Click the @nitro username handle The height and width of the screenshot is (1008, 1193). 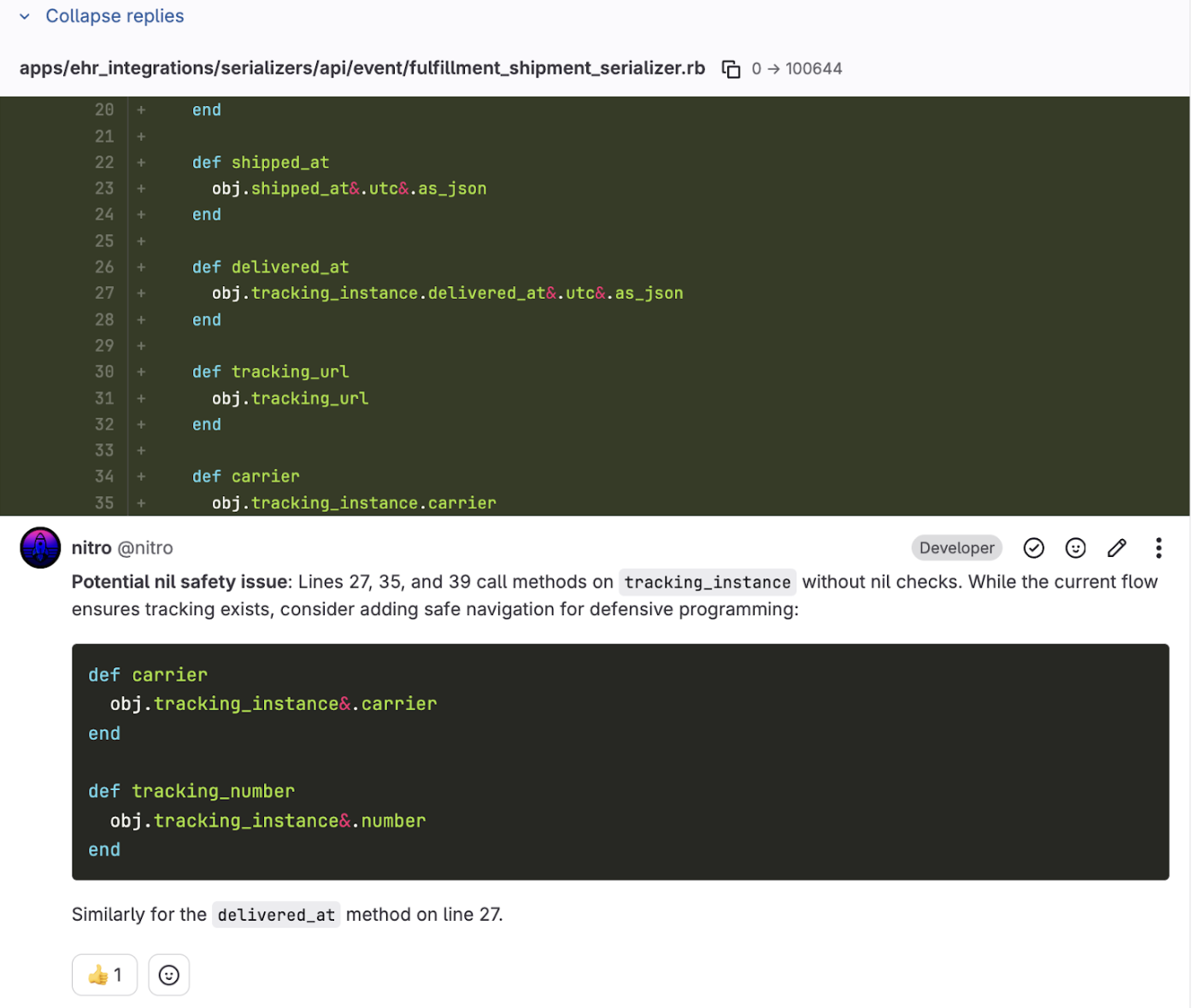coord(144,548)
